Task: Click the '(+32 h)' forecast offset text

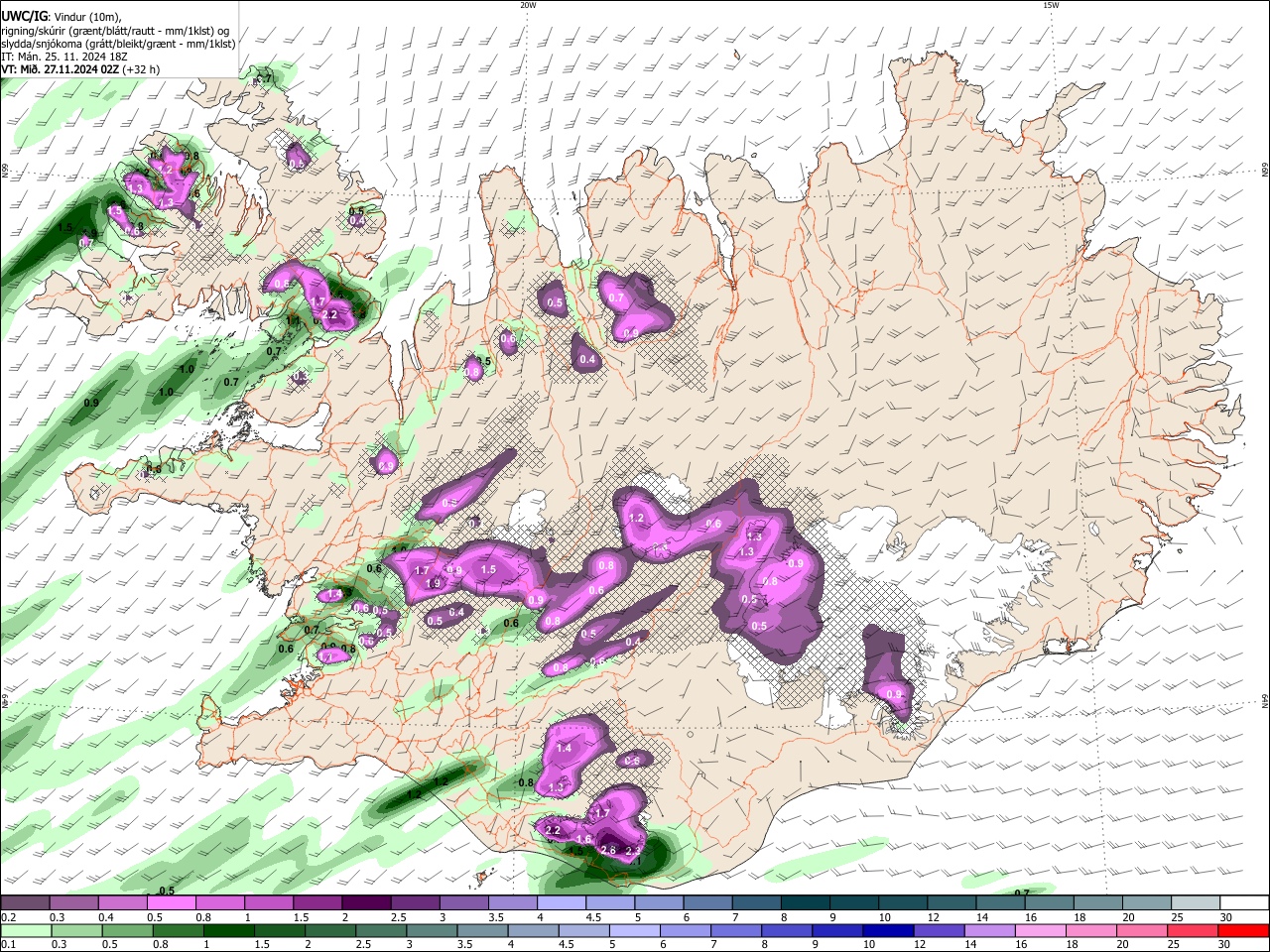Action: point(142,69)
